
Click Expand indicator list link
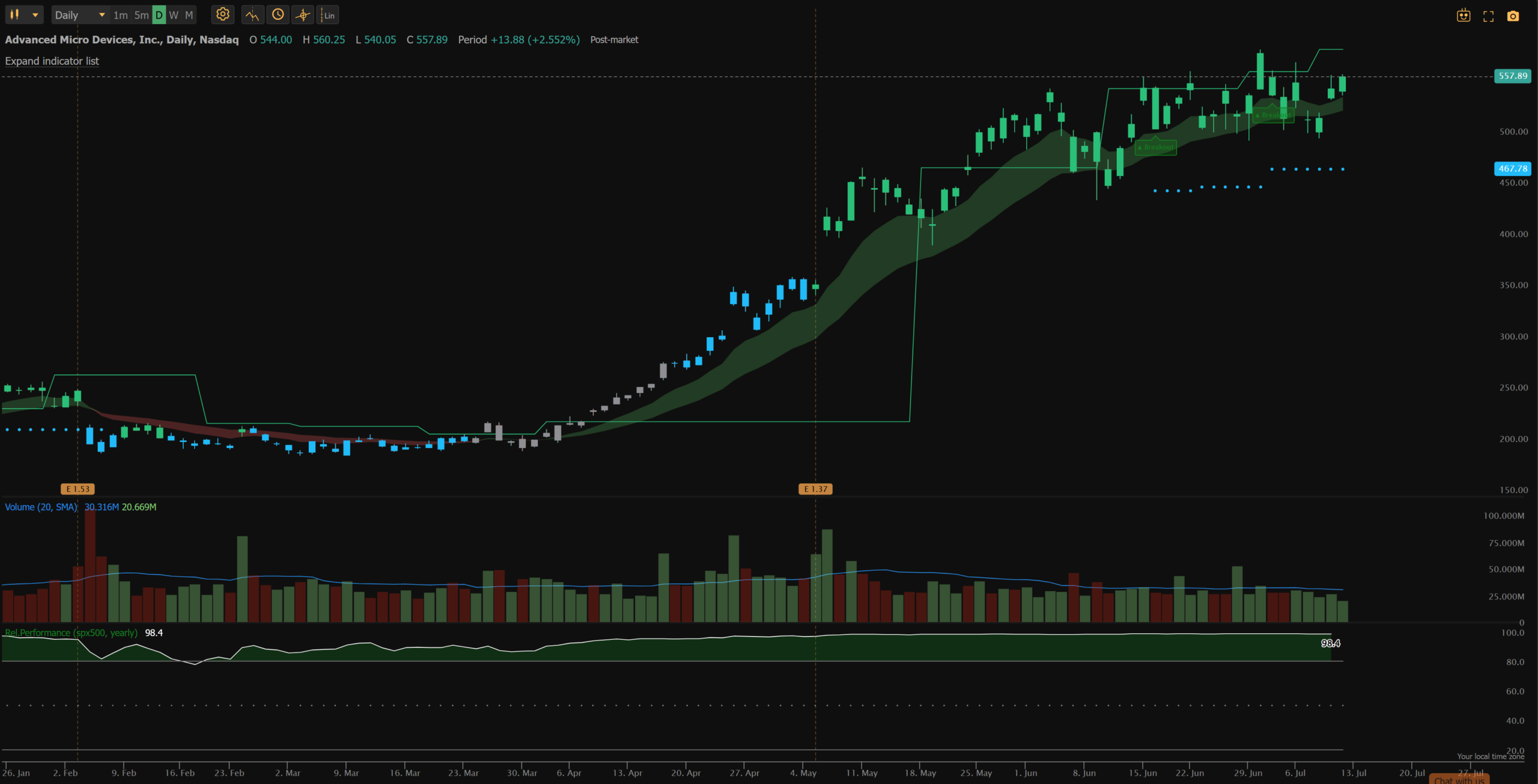[52, 61]
